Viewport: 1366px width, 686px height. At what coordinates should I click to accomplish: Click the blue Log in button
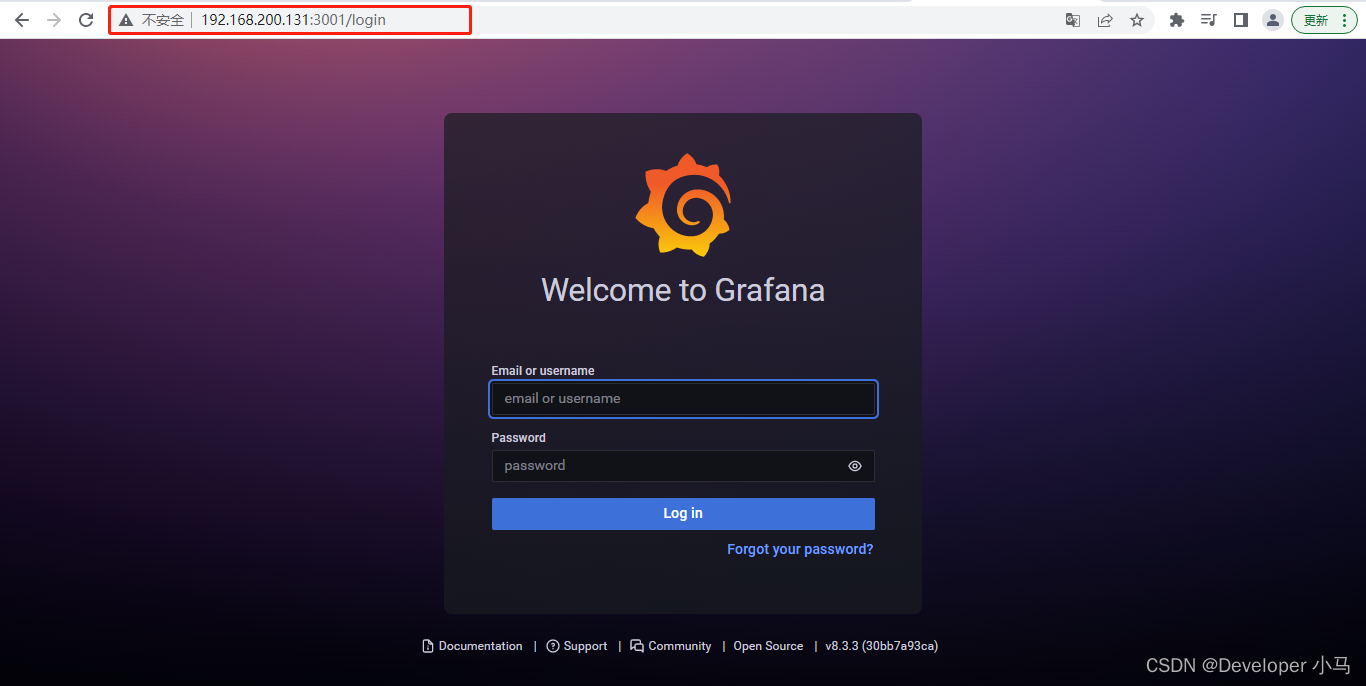coord(683,513)
